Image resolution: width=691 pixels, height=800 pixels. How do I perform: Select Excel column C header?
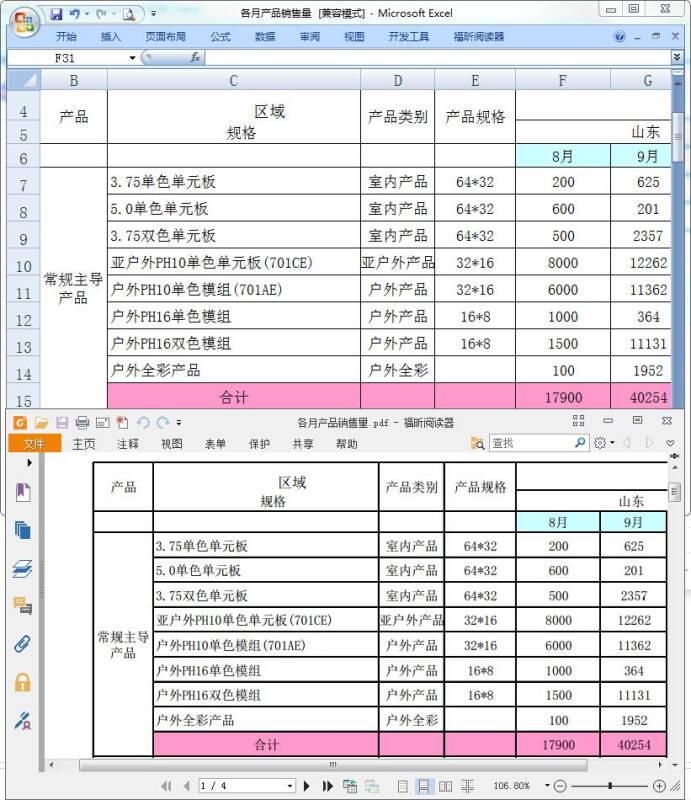click(x=234, y=81)
